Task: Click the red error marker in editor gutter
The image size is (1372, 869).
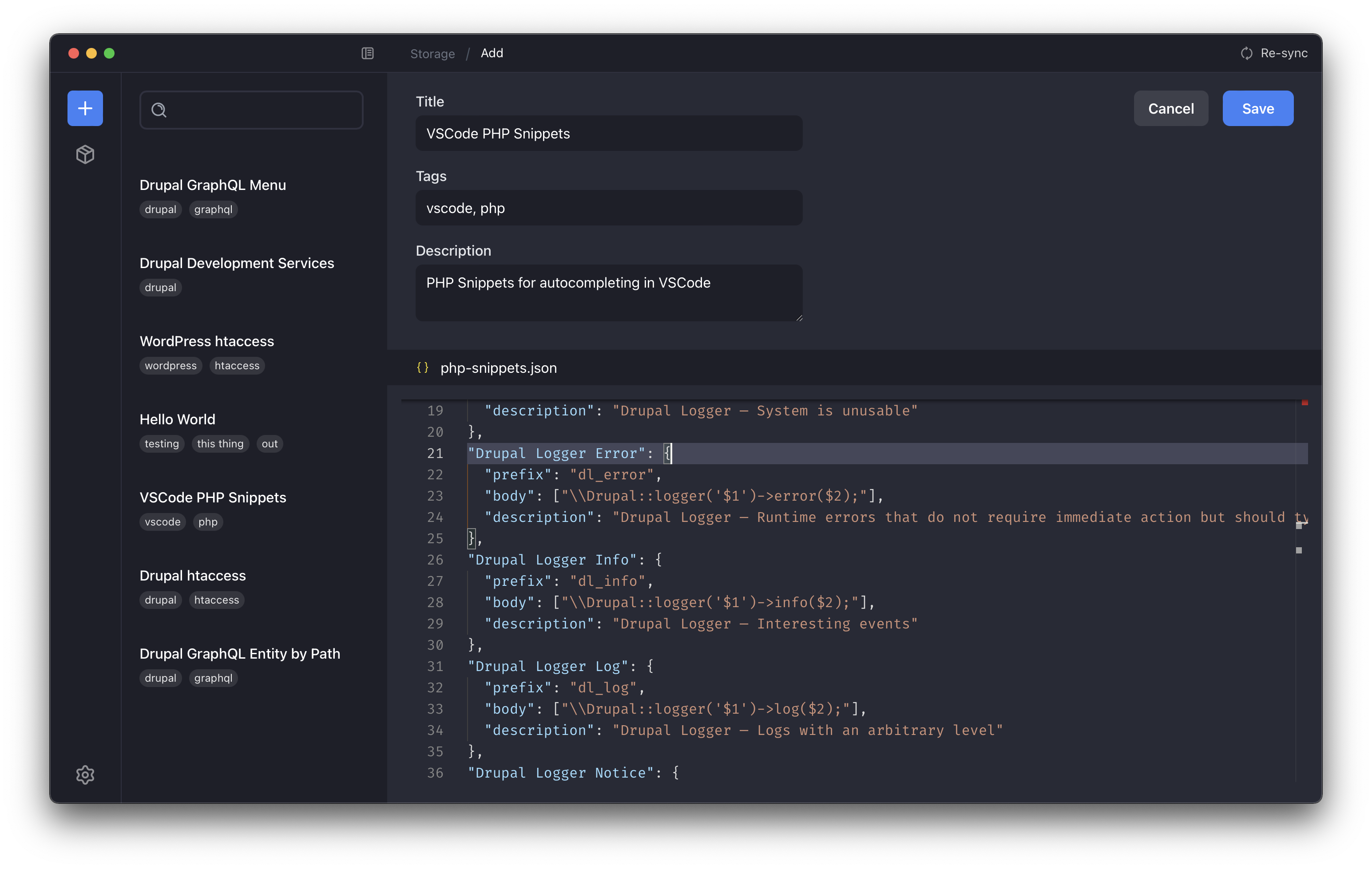Action: pos(1304,403)
